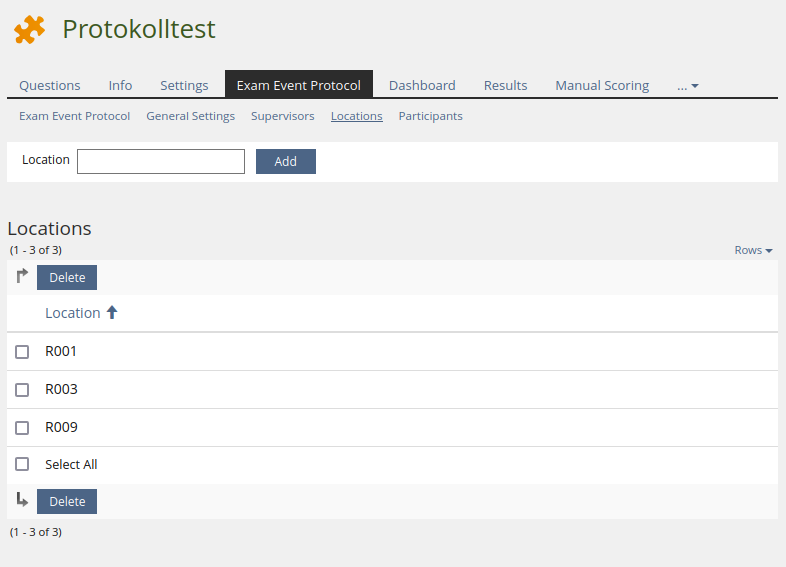Click the Location sort ascending arrow
The height and width of the screenshot is (567, 786).
[x=112, y=313]
